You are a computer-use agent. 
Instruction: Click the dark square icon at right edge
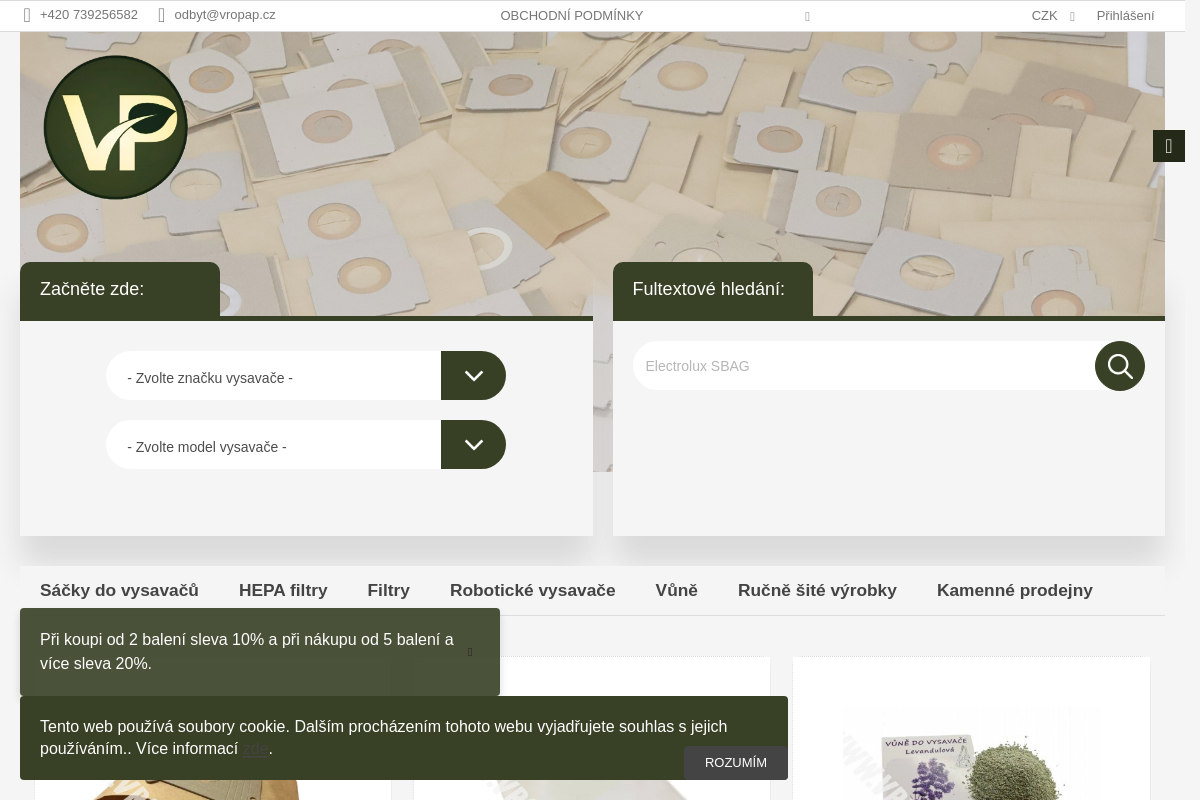pyautogui.click(x=1169, y=146)
